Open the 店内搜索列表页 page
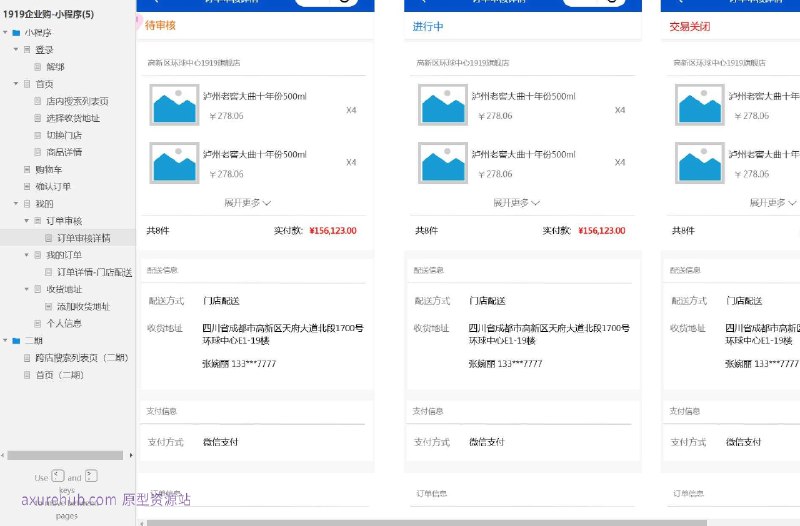The image size is (800, 526). click(x=77, y=101)
